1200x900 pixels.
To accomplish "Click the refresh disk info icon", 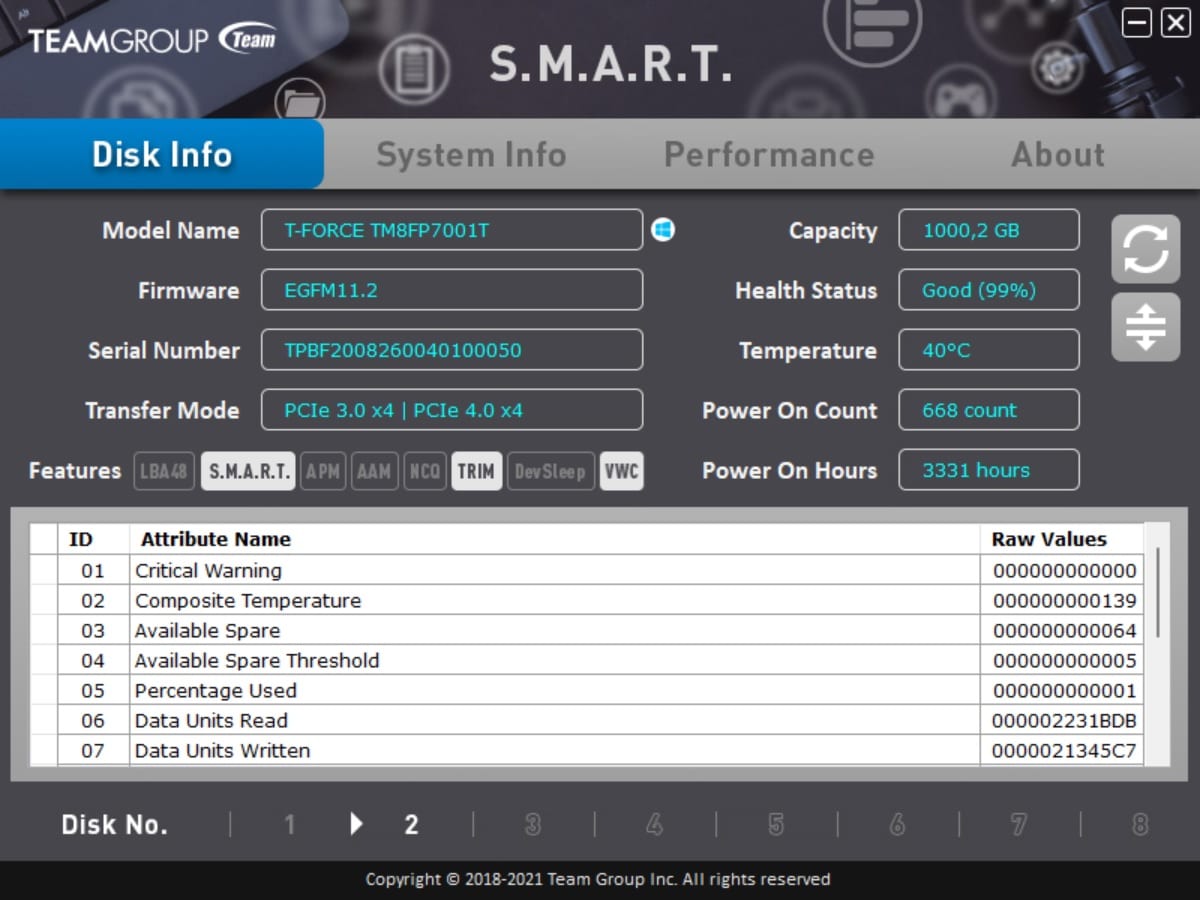I will tap(1145, 249).
